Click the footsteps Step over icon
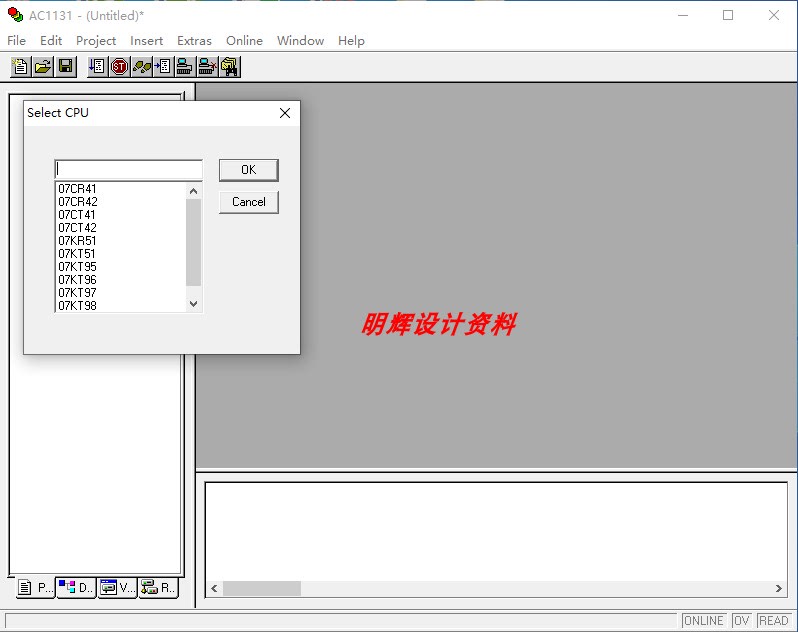This screenshot has height=632, width=798. coord(141,67)
